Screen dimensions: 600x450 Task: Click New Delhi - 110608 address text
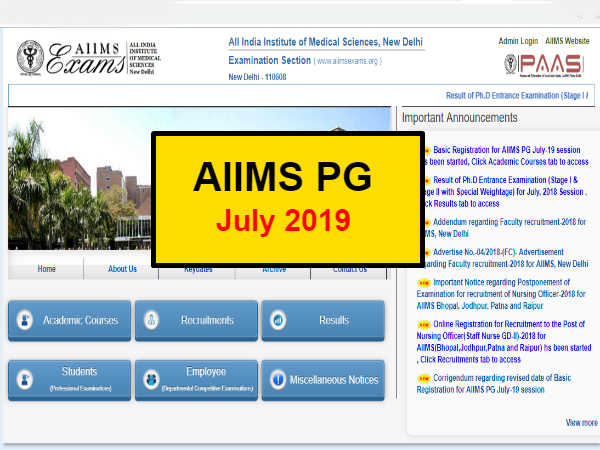point(257,77)
